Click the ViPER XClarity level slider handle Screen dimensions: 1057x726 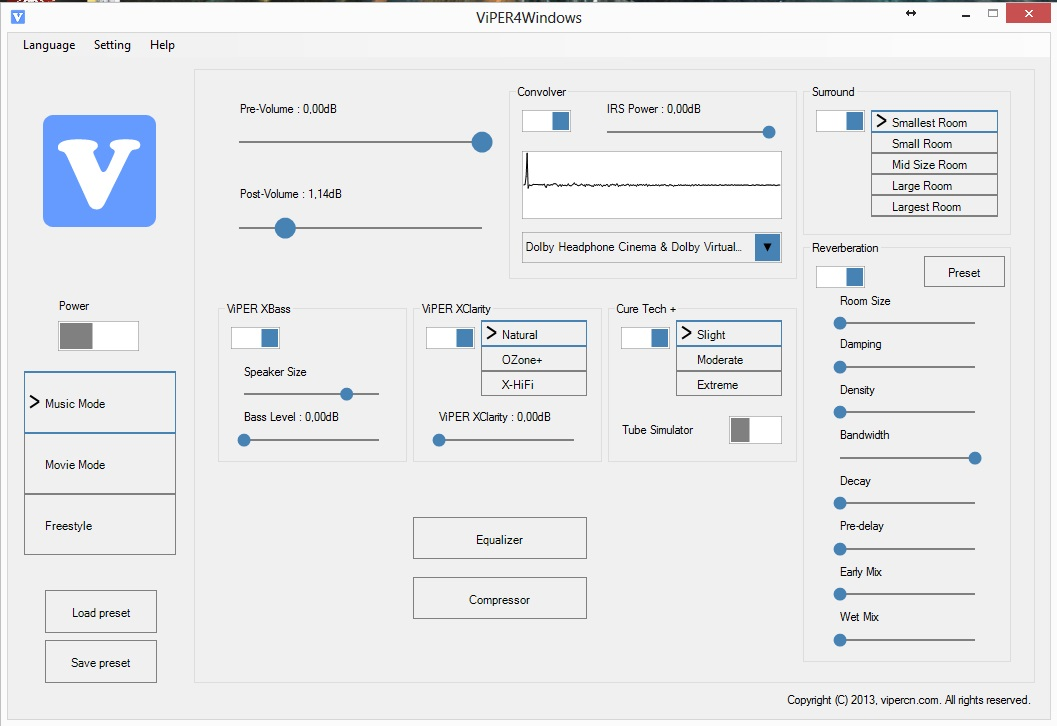(x=439, y=440)
